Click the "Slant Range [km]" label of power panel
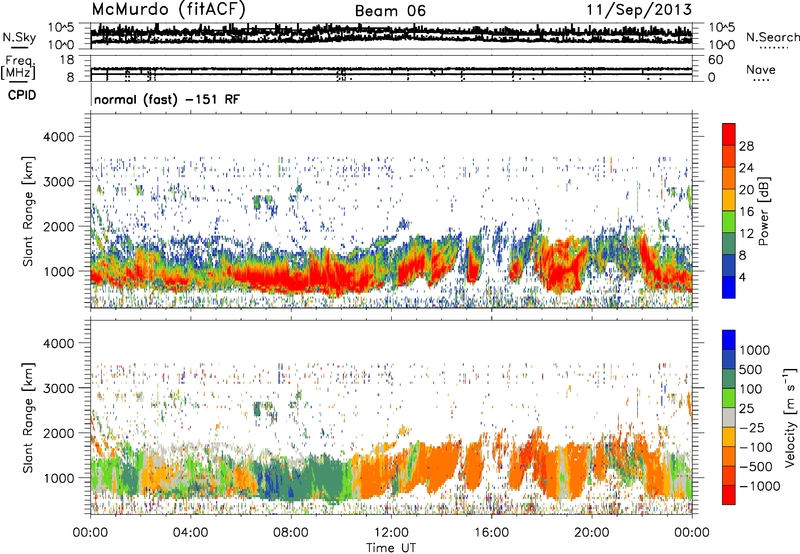Viewport: 800px width, 554px height. 28,211
